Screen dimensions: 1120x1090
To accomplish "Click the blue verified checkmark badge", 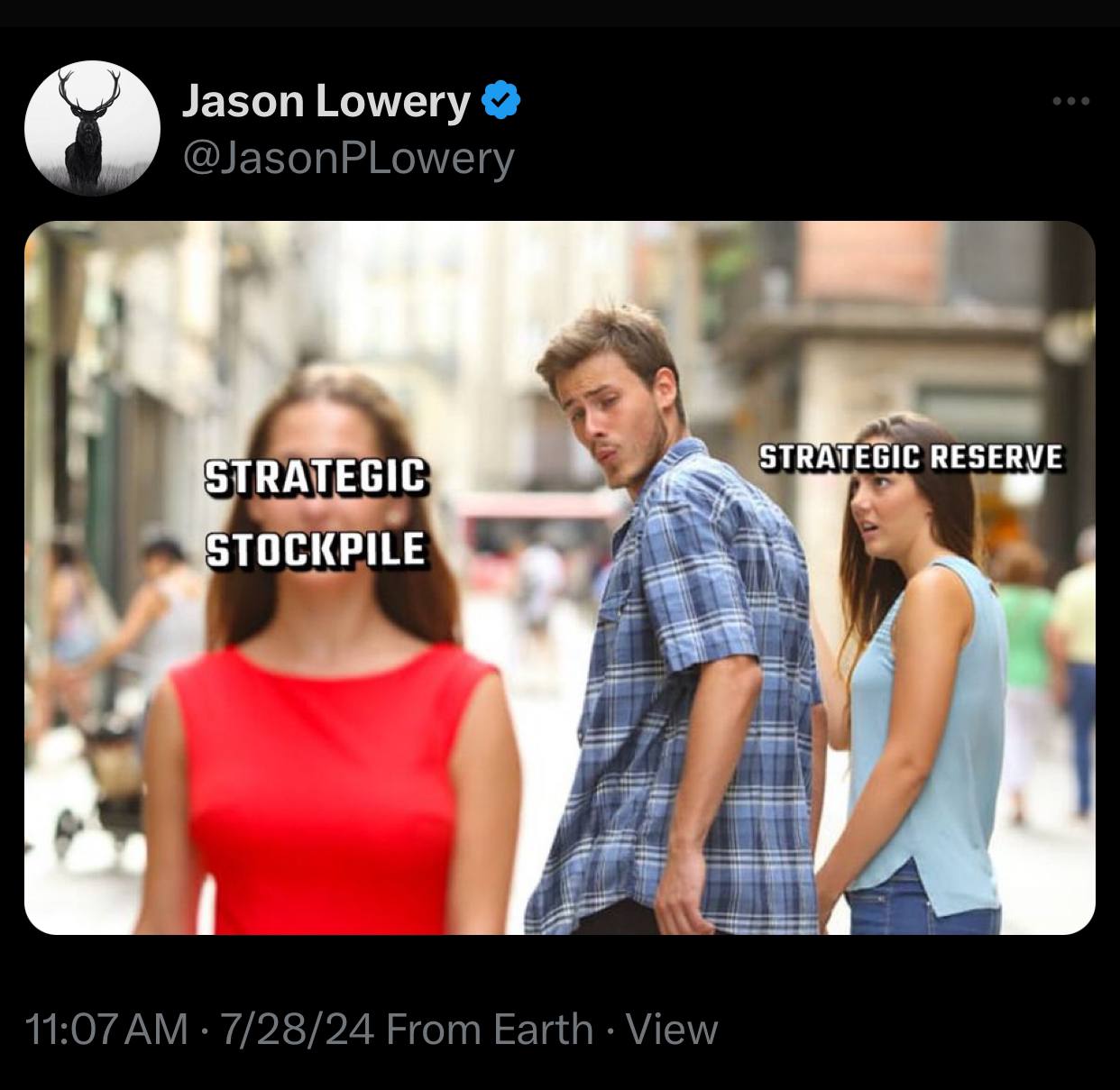I will [x=501, y=100].
